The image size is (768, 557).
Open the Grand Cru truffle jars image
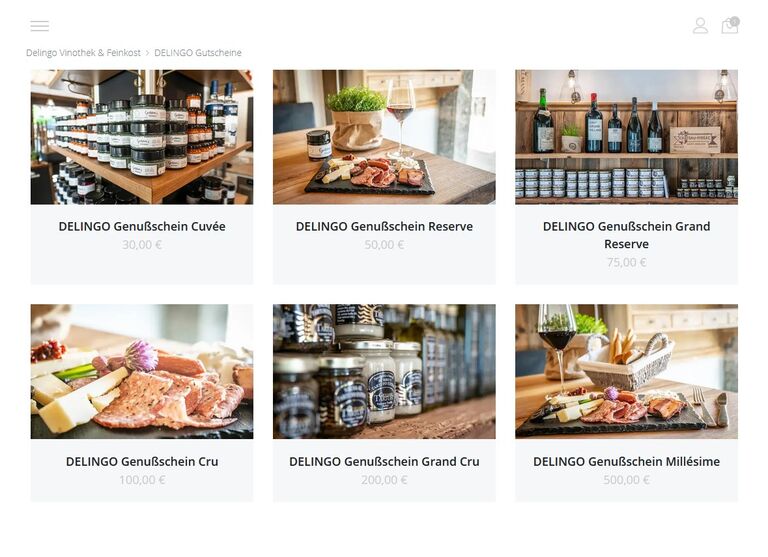coord(384,371)
